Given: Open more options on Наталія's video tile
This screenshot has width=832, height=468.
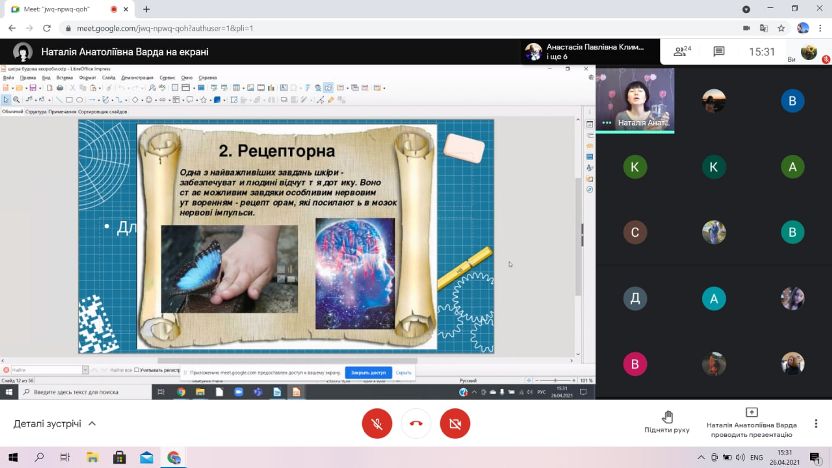Looking at the screenshot, I should 606,123.
